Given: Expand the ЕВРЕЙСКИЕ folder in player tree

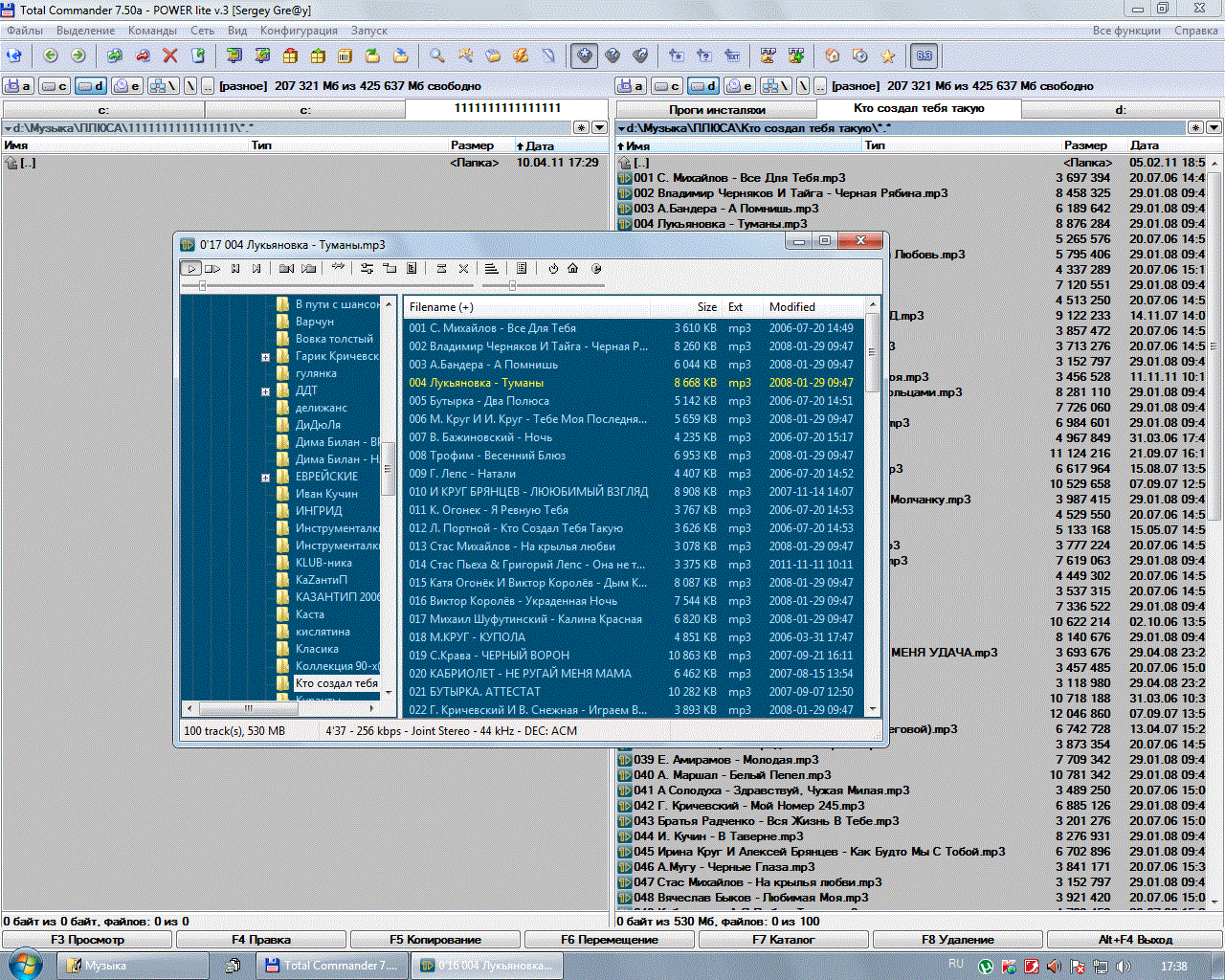Looking at the screenshot, I should coord(265,478).
